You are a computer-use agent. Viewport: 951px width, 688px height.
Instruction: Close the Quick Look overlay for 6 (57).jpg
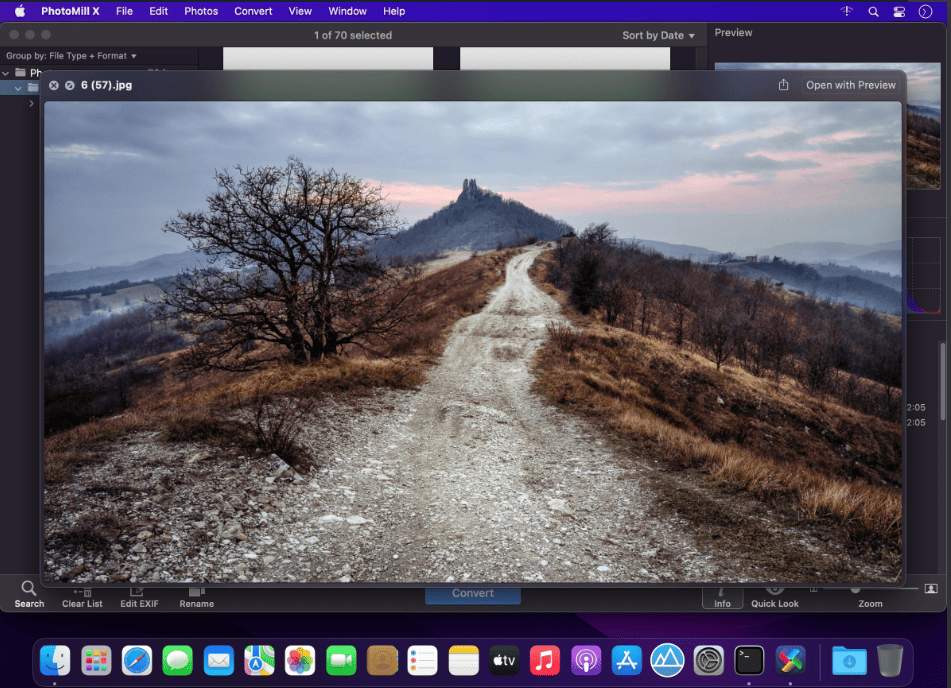pyautogui.click(x=54, y=86)
